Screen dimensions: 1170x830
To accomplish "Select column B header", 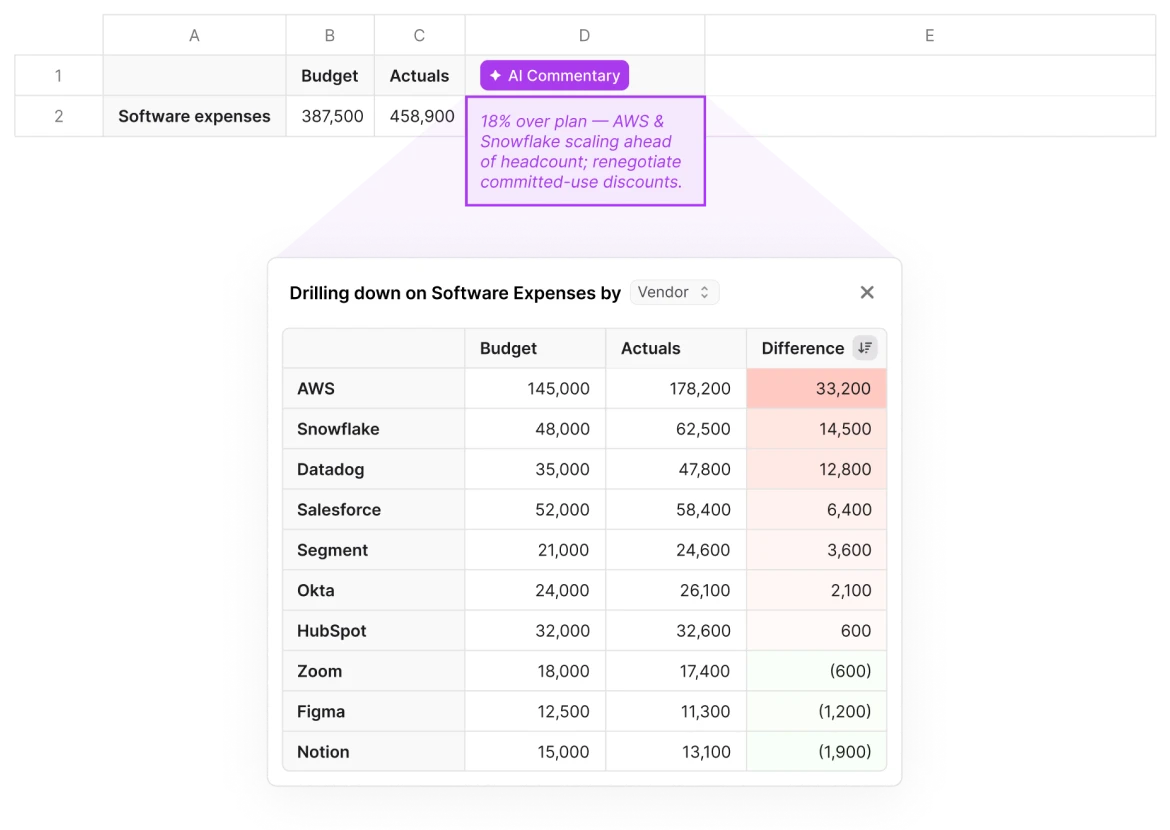I will [x=330, y=35].
